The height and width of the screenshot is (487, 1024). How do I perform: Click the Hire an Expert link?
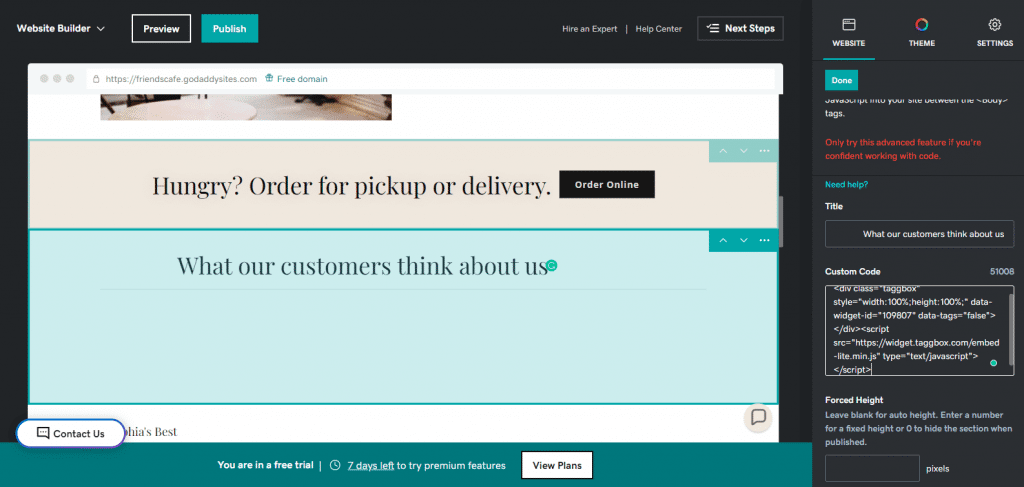[x=590, y=29]
